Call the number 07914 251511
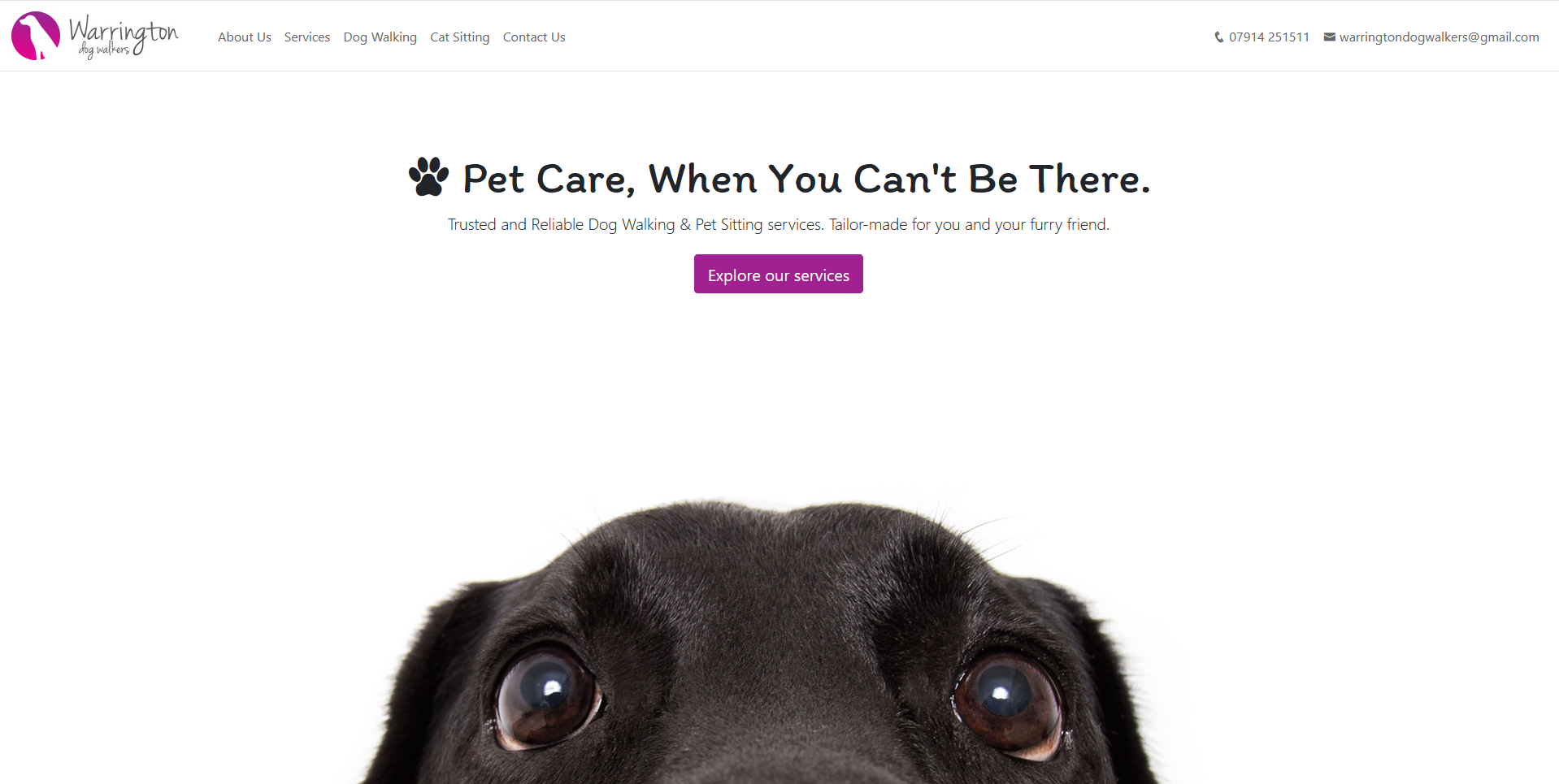This screenshot has width=1559, height=784. tap(1269, 37)
